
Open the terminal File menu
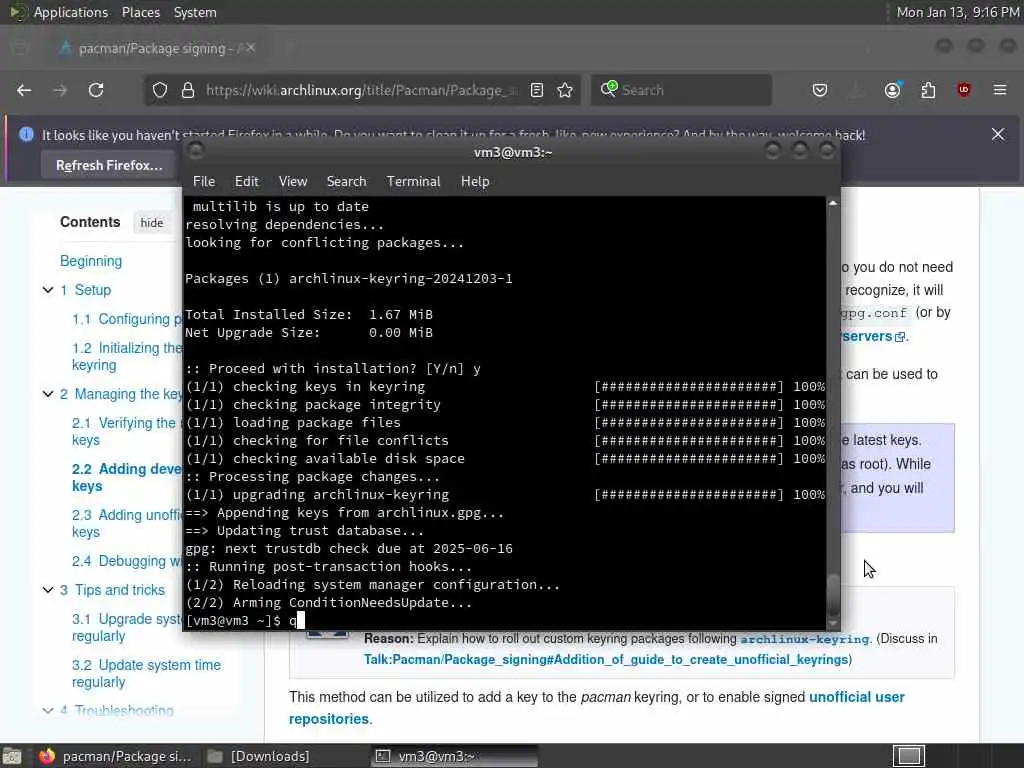tap(204, 182)
